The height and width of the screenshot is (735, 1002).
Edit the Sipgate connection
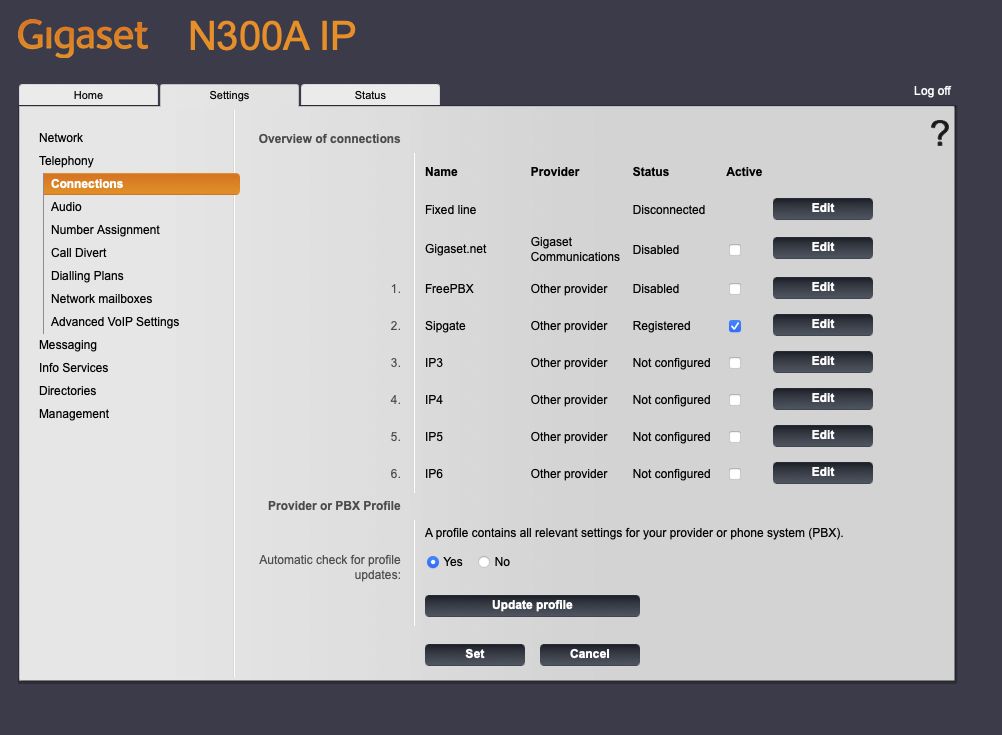point(822,325)
